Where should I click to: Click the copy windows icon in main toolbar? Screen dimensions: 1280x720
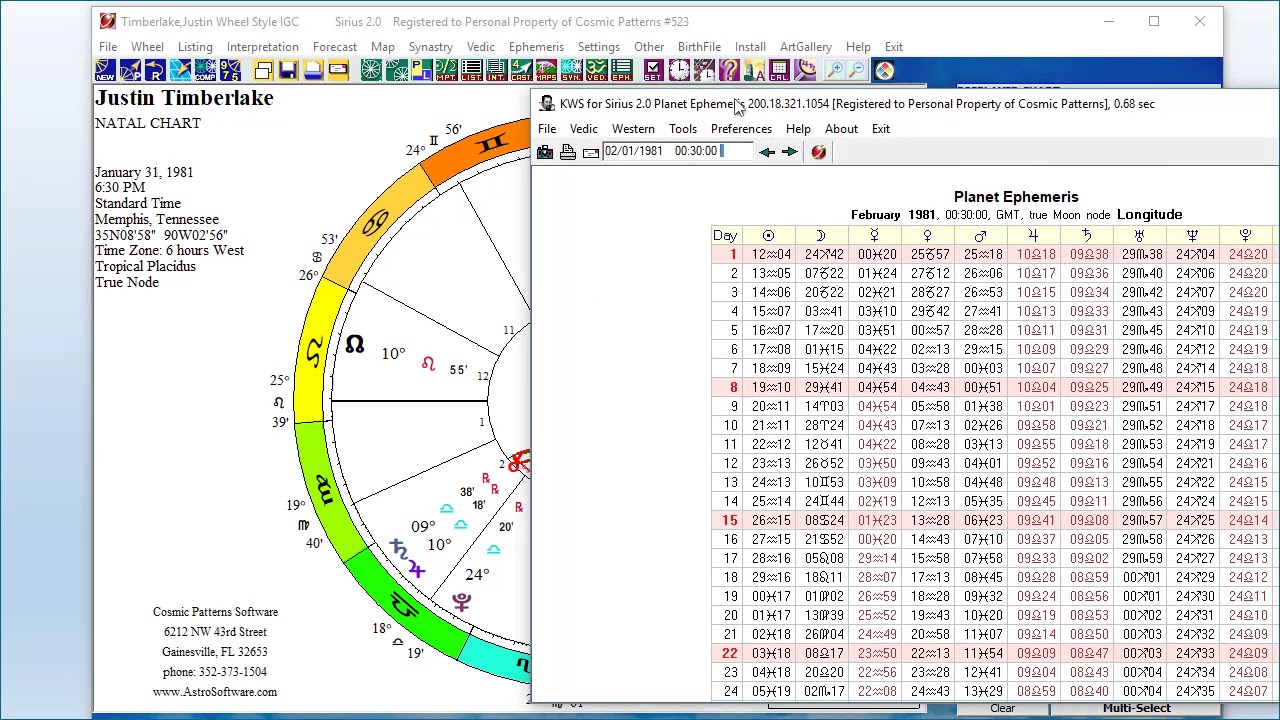click(x=263, y=71)
